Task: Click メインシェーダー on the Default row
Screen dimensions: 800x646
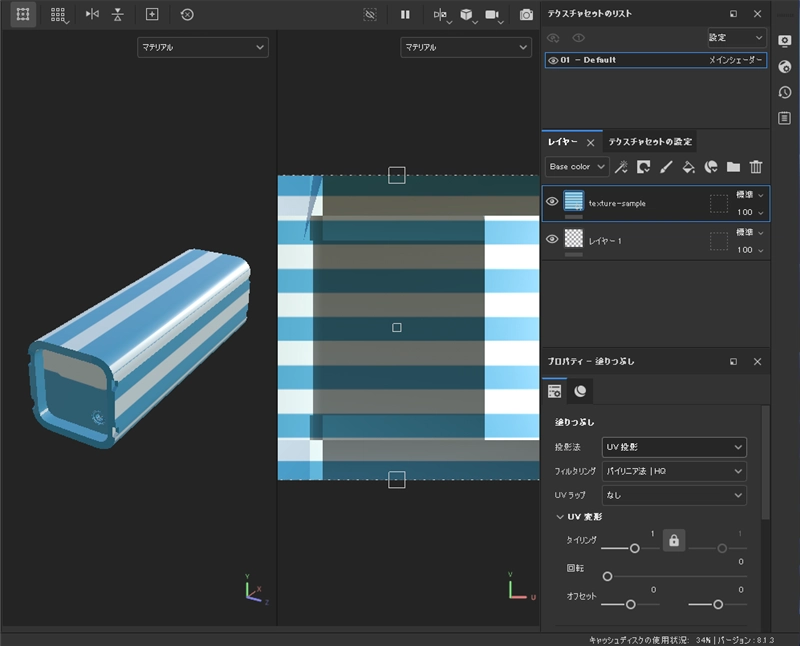Action: point(735,60)
